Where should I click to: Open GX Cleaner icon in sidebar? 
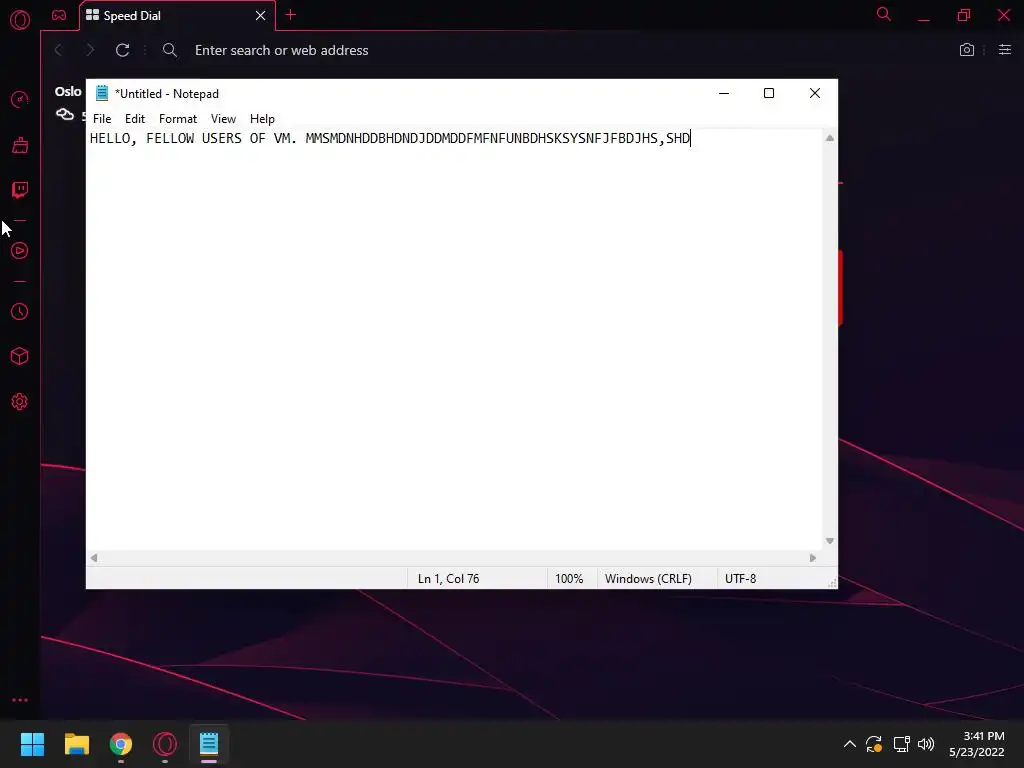tap(20, 145)
